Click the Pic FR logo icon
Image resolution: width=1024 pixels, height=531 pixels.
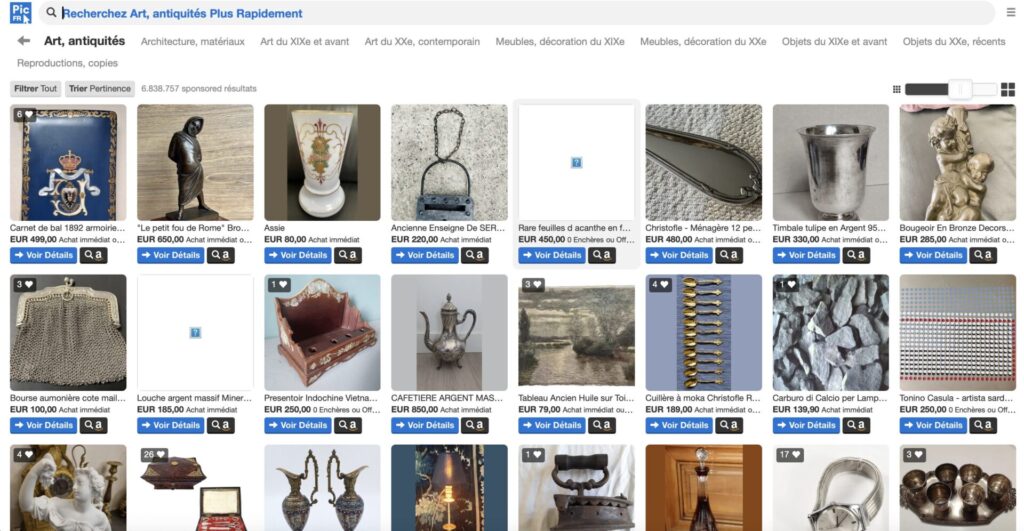(x=20, y=12)
